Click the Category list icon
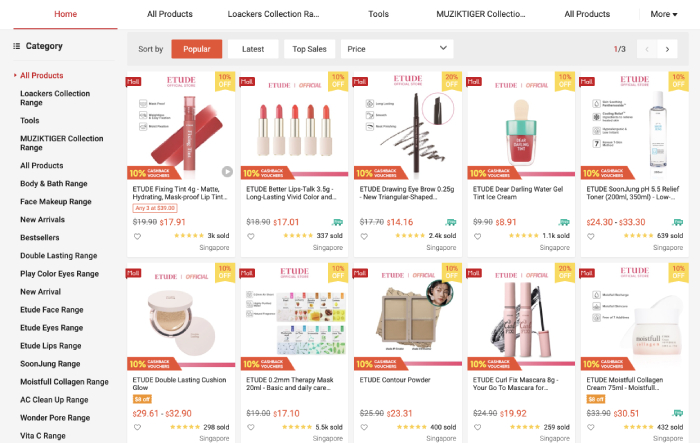 (x=17, y=46)
